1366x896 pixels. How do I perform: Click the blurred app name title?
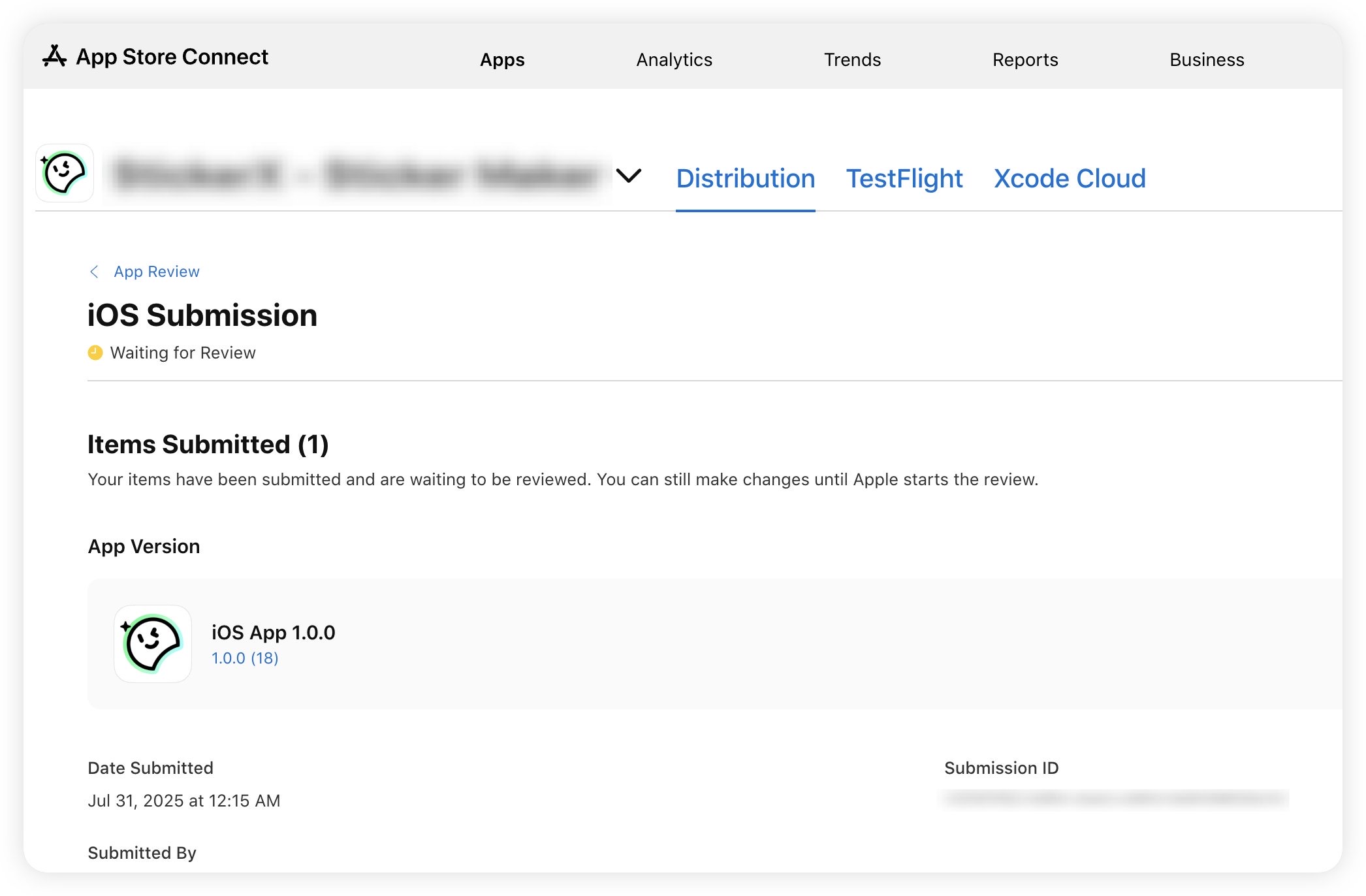[357, 174]
